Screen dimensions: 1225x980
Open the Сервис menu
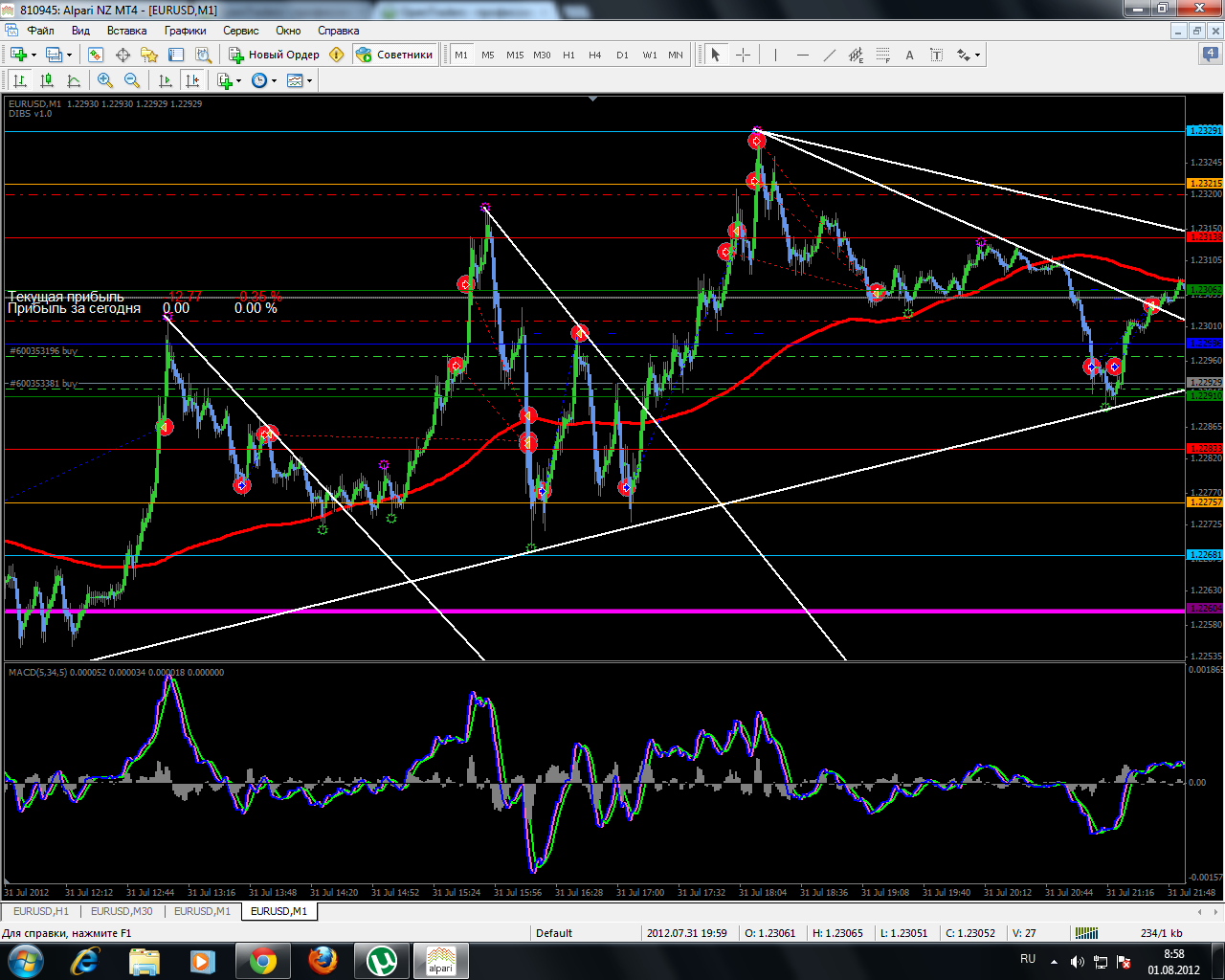[x=241, y=31]
